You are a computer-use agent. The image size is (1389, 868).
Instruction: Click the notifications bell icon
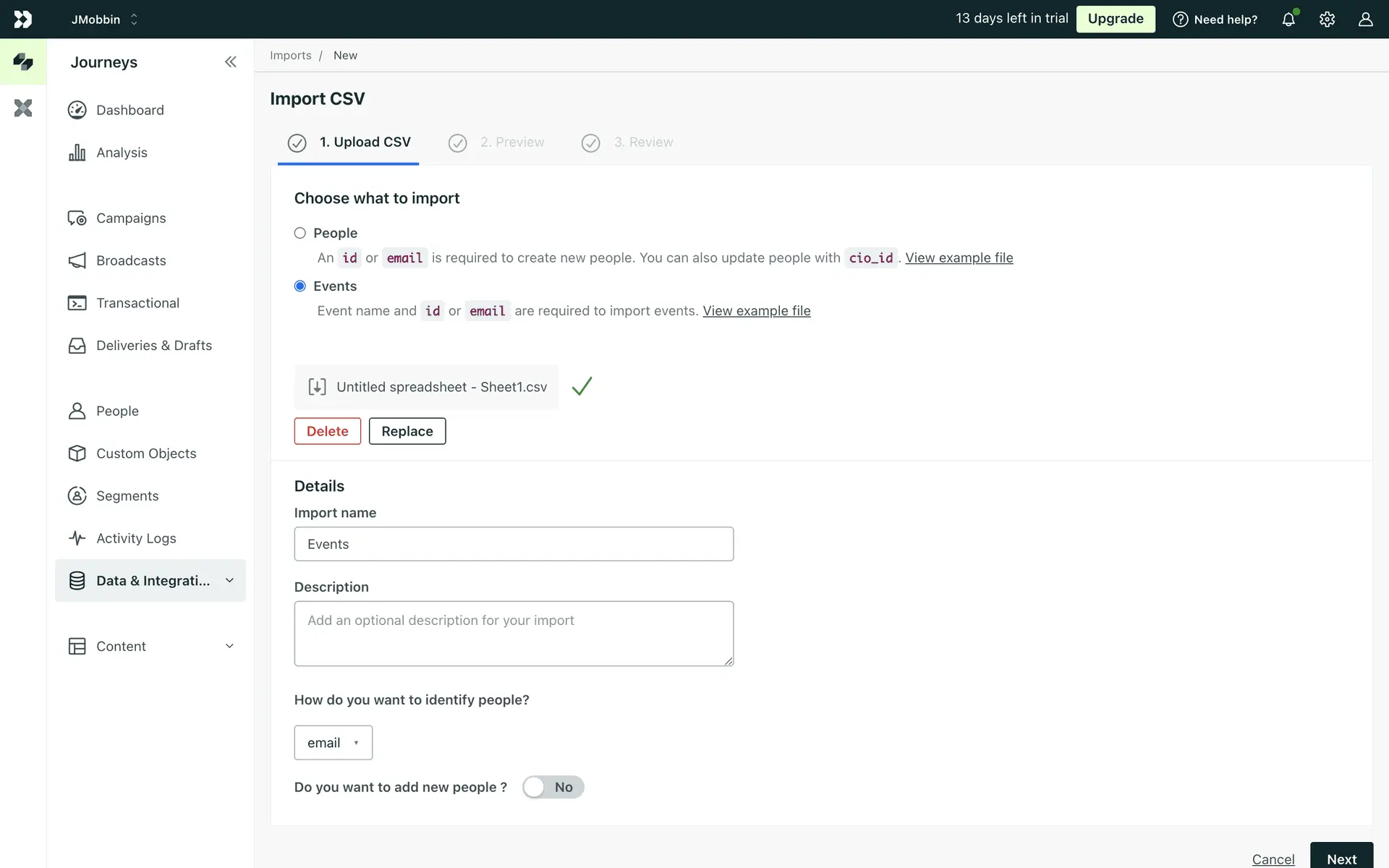[1288, 20]
